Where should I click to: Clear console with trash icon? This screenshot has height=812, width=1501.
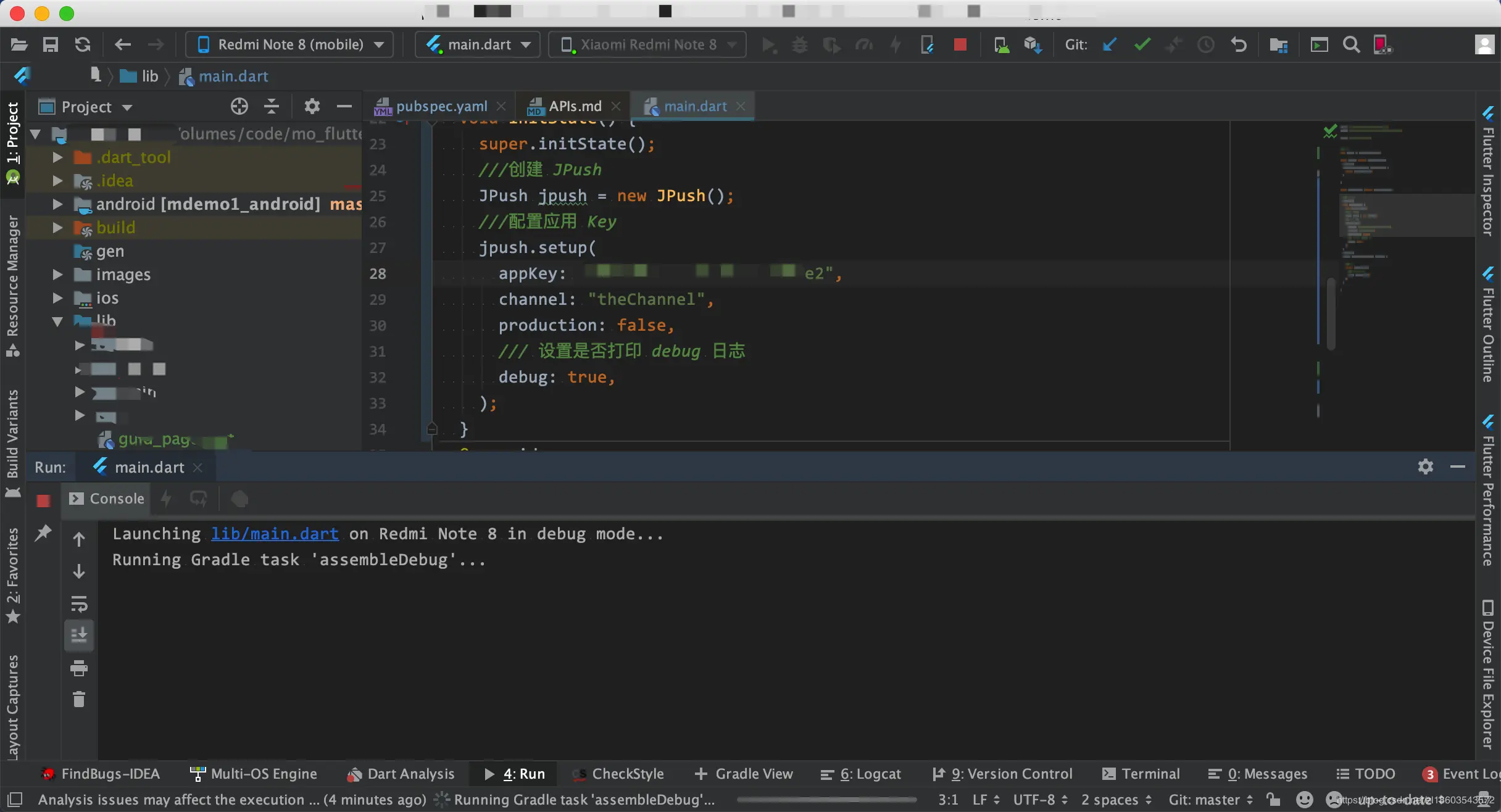(x=79, y=699)
